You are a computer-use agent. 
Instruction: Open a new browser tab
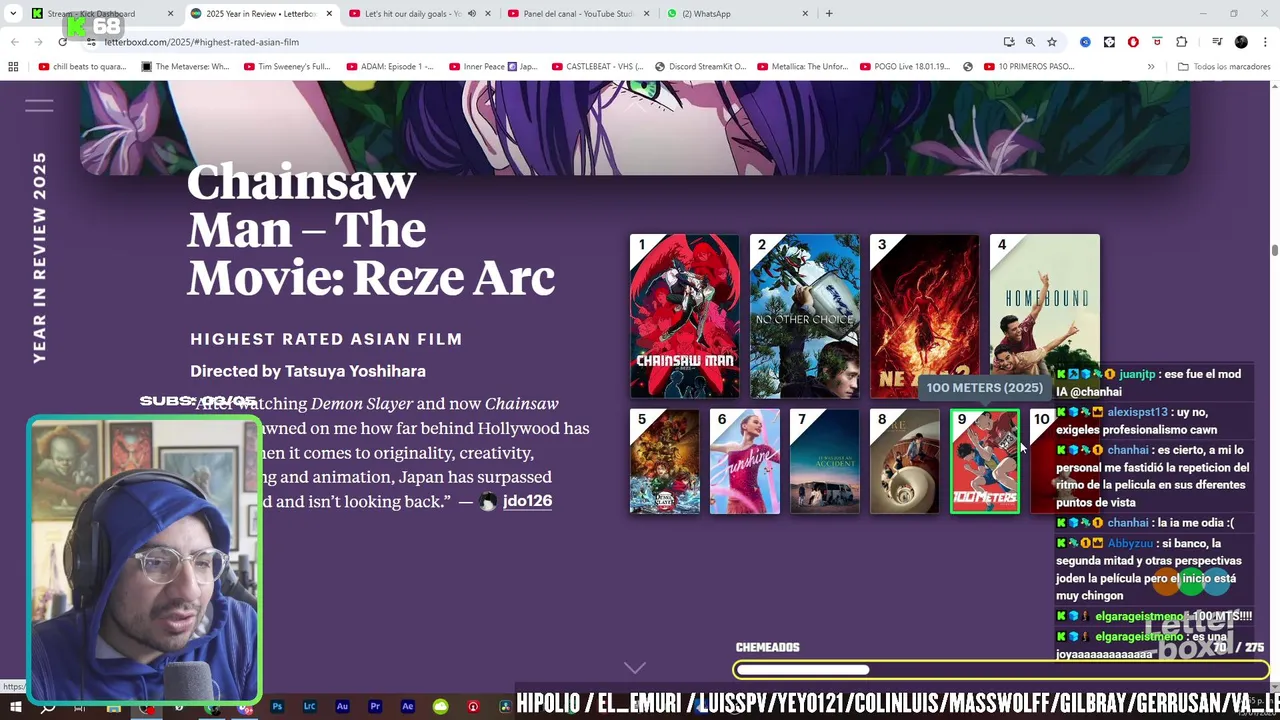(x=829, y=14)
